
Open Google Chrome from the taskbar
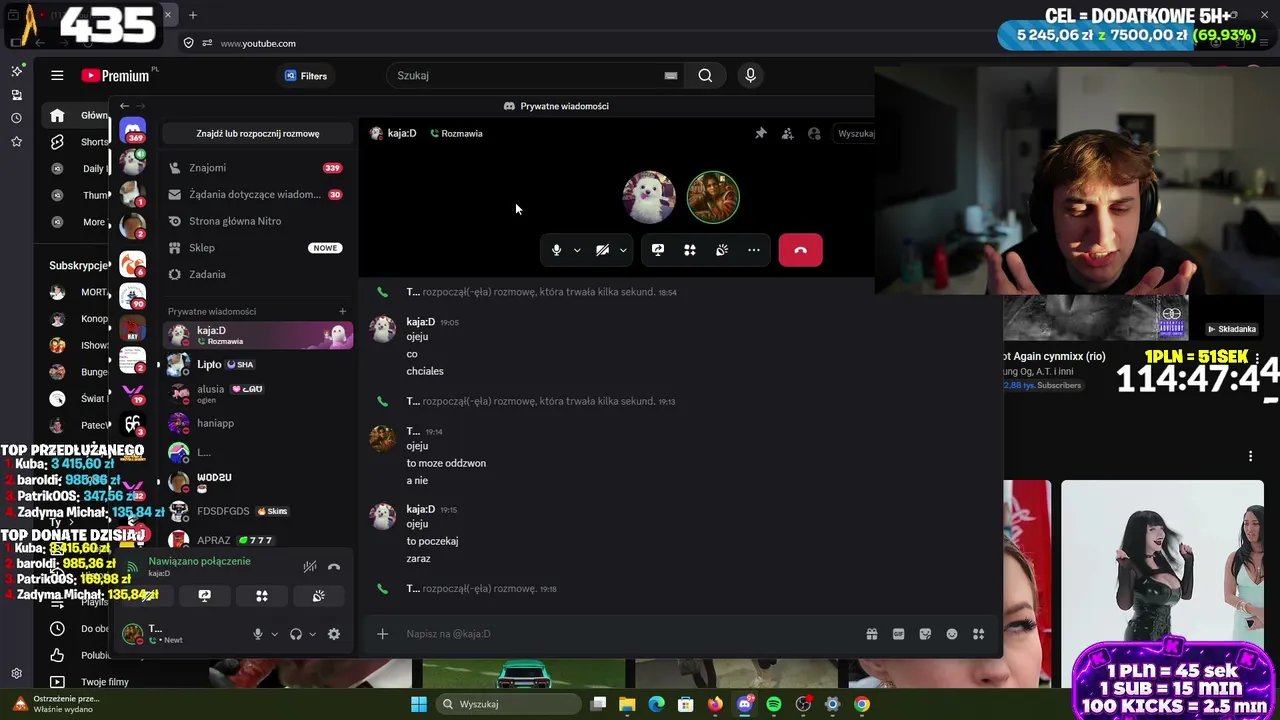coord(862,704)
